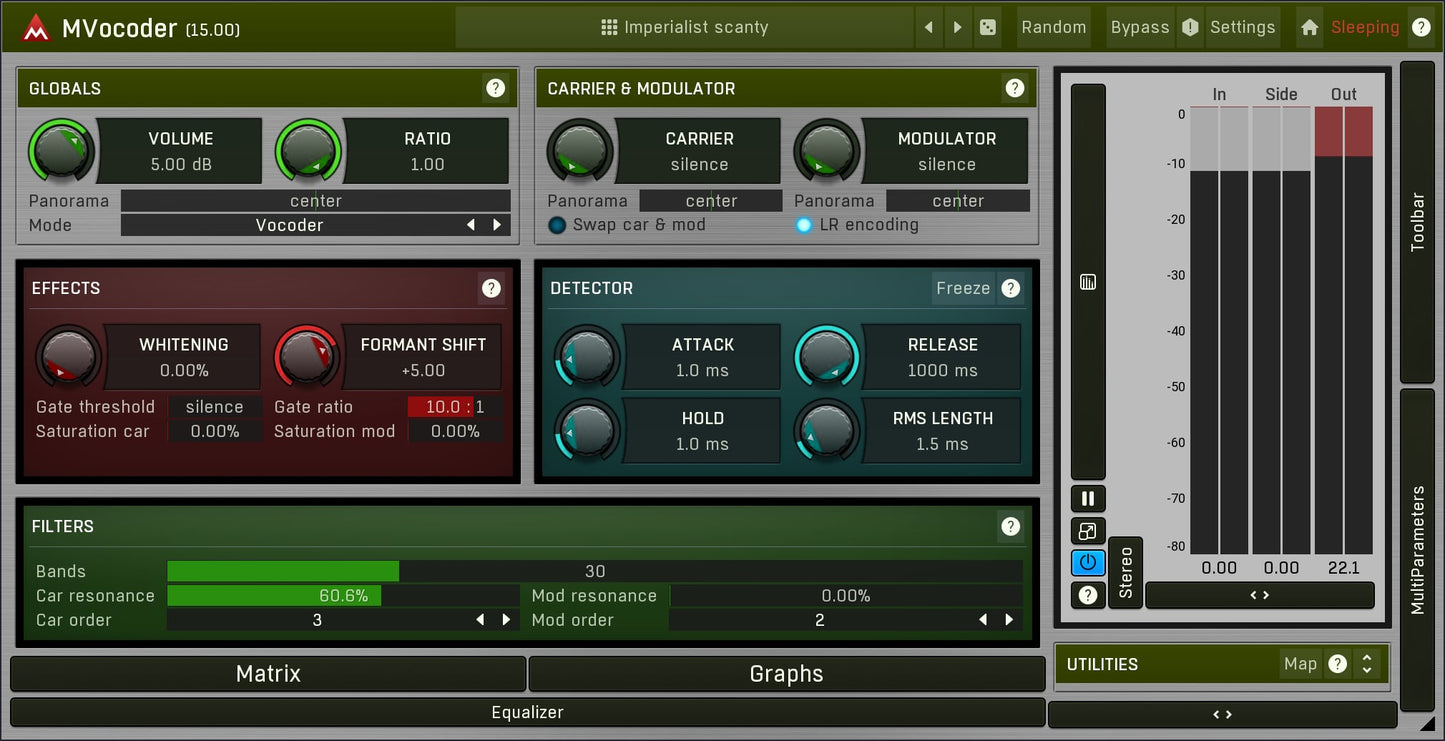Click the Car order right arrow

point(506,620)
